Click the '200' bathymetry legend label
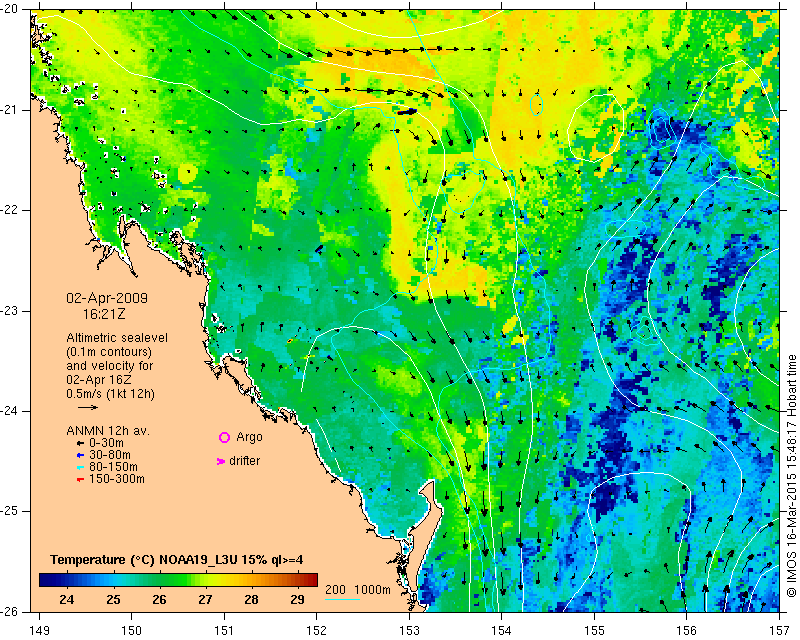This screenshot has width=800, height=640. coord(336,590)
